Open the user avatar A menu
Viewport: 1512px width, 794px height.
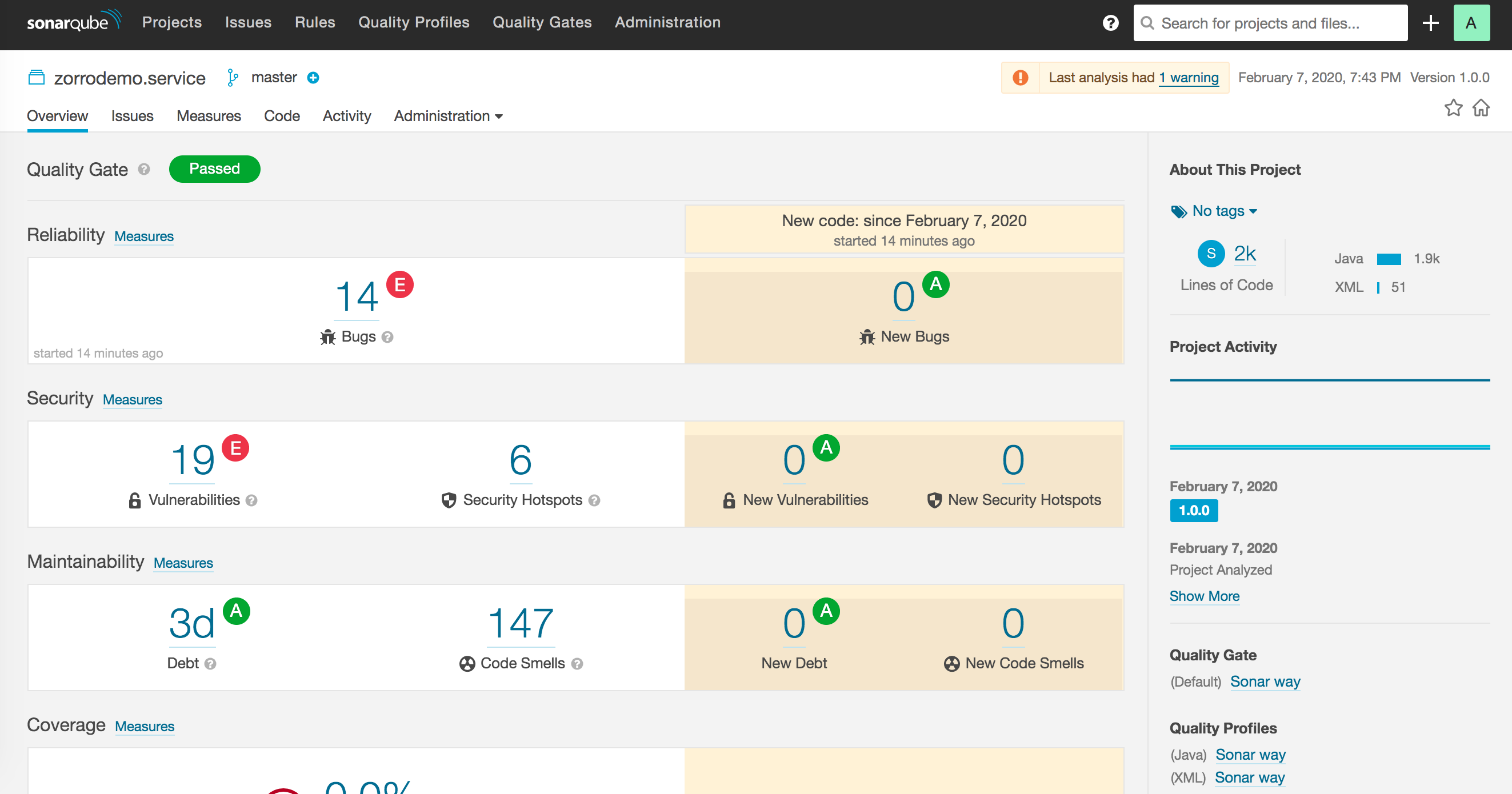coord(1471,23)
